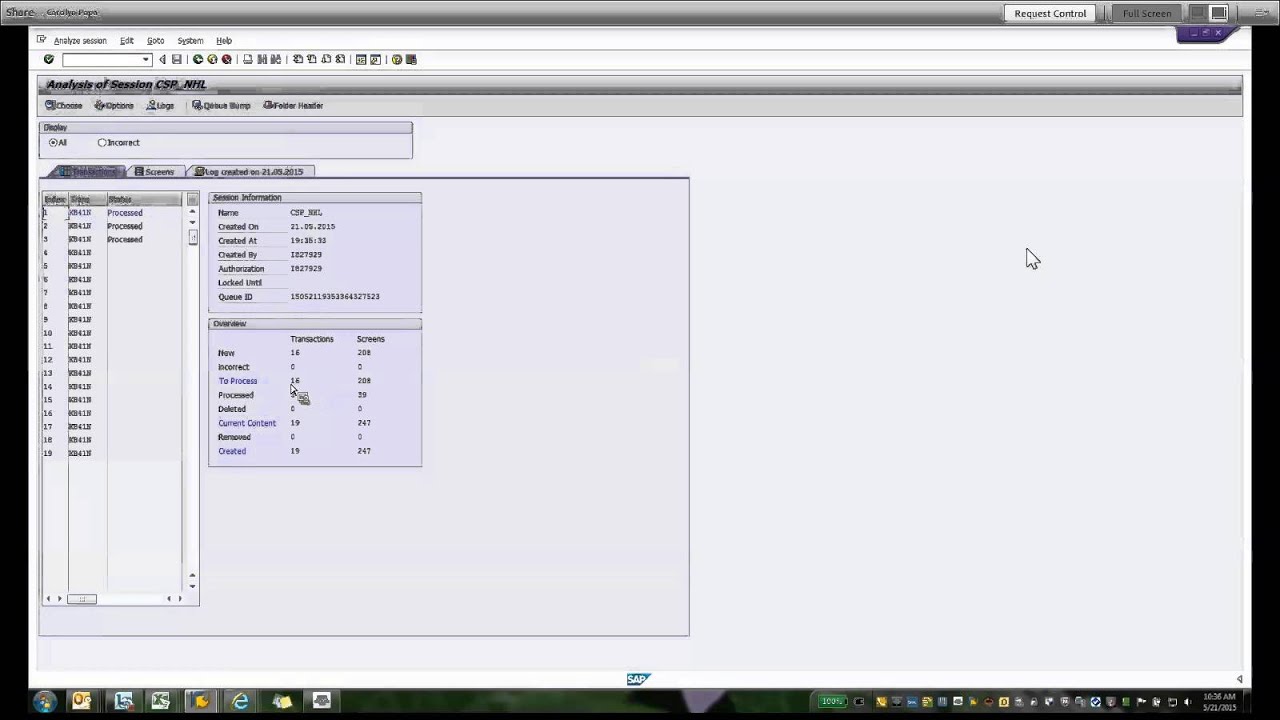Click the red Cancel icon

tap(226, 60)
